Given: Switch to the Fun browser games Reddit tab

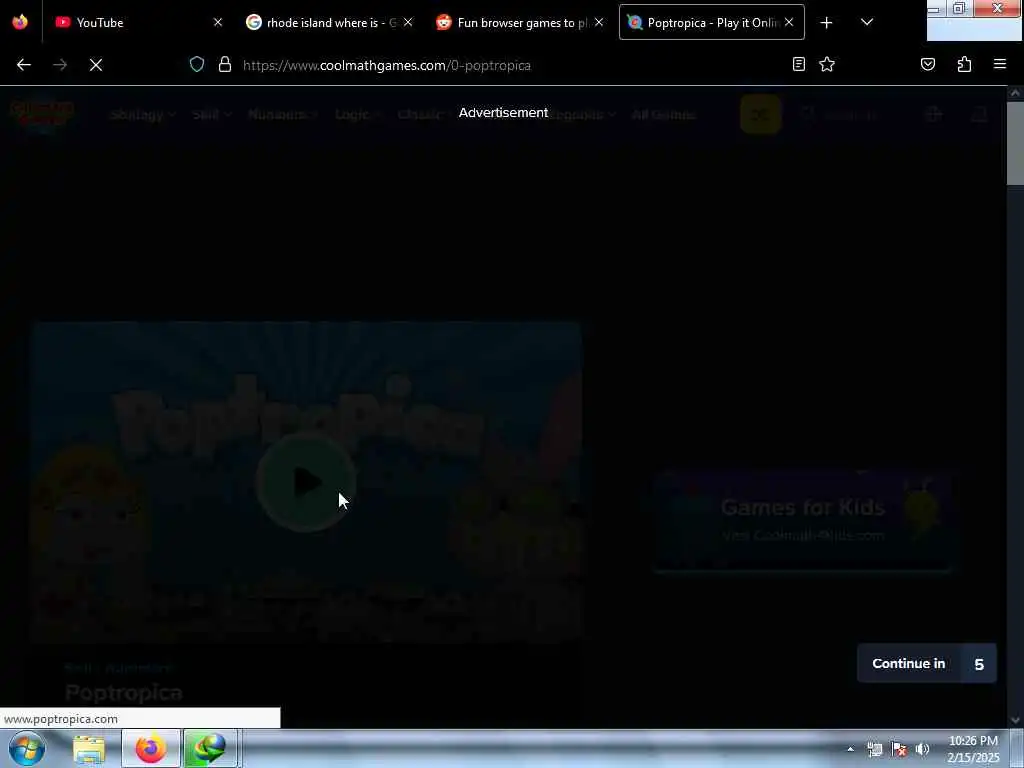Looking at the screenshot, I should [512, 22].
